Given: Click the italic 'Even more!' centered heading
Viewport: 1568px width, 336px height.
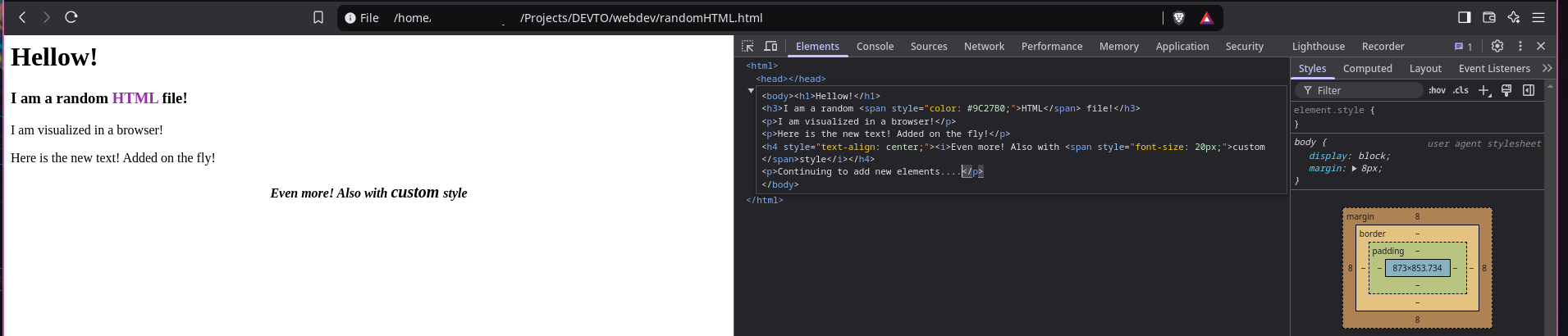Looking at the screenshot, I should click(x=368, y=193).
